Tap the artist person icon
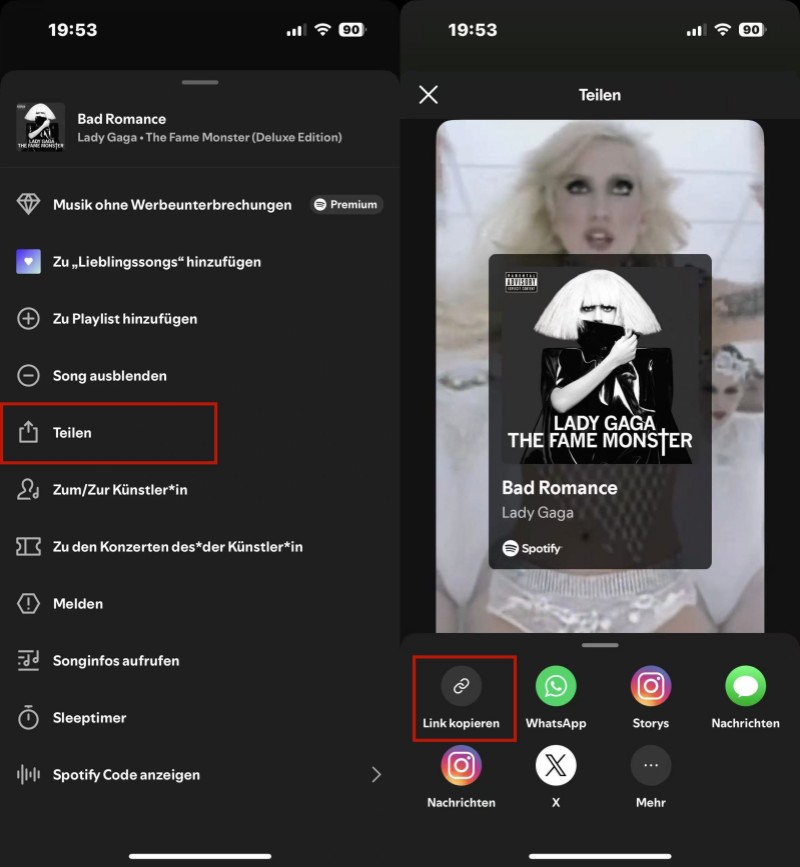The image size is (800, 867). coord(28,489)
